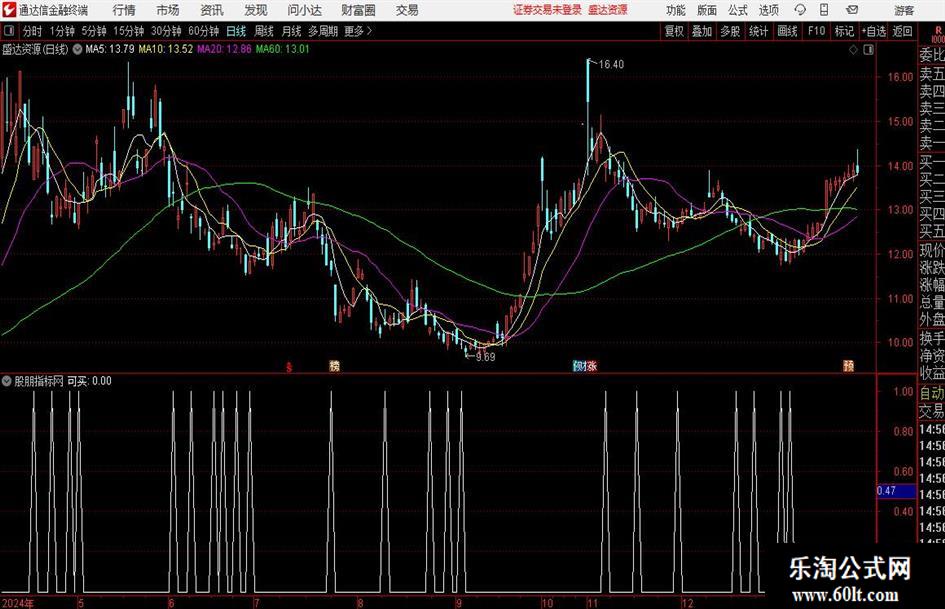The width and height of the screenshot is (945, 609).
Task: Switch to the 周线 weekly tab
Action: click(x=264, y=31)
